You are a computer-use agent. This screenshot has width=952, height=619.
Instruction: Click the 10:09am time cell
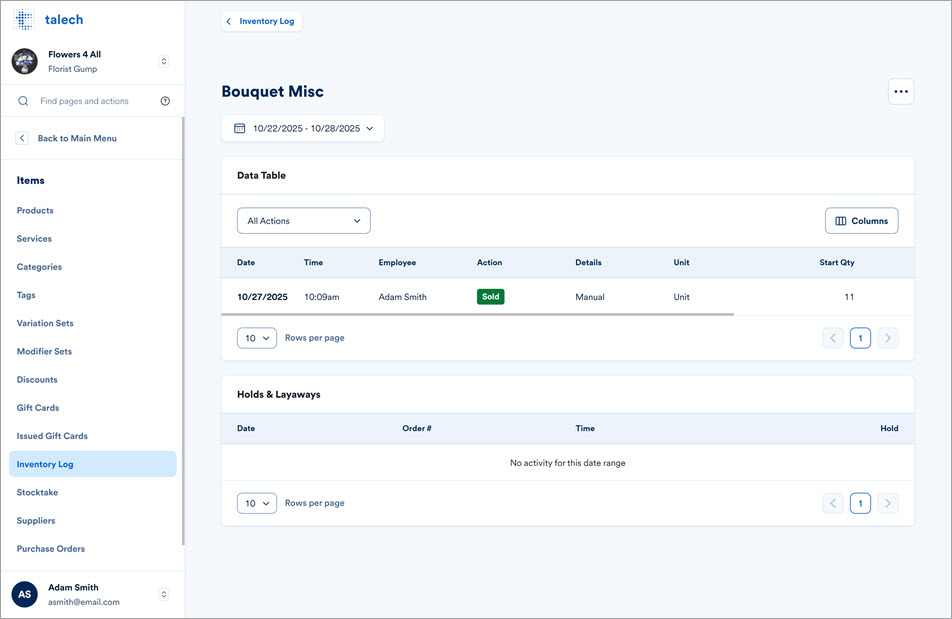[x=322, y=297]
